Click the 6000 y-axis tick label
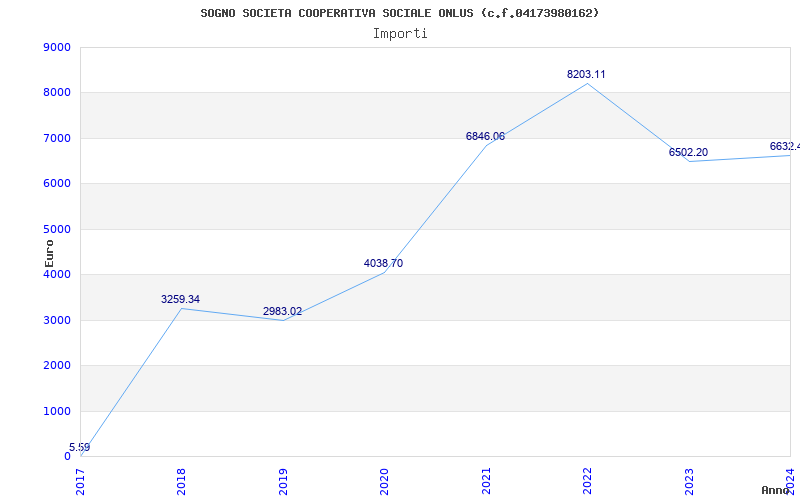The height and width of the screenshot is (500, 800). click(57, 184)
